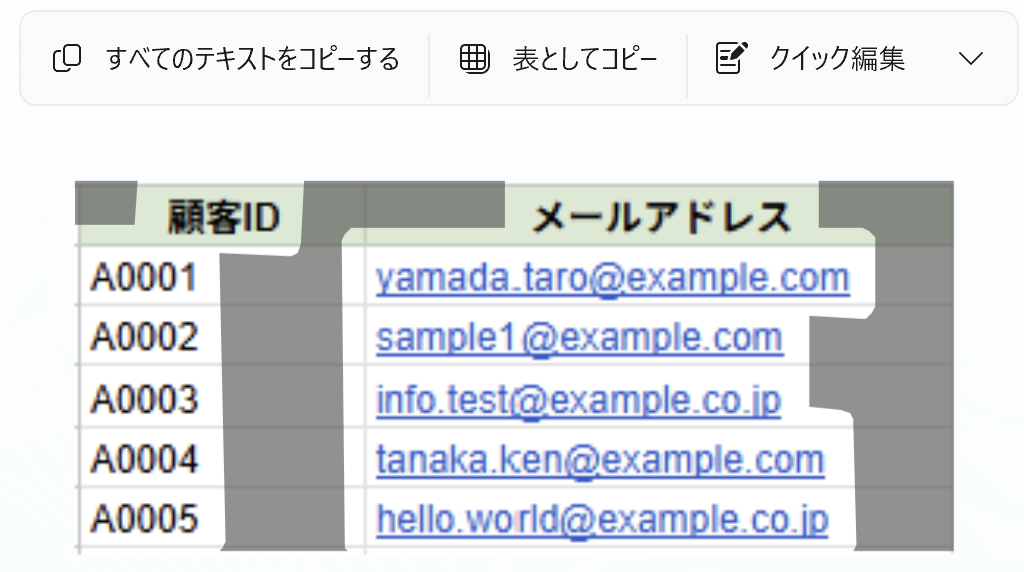Open hello.world@example.co.jp link

tap(602, 520)
